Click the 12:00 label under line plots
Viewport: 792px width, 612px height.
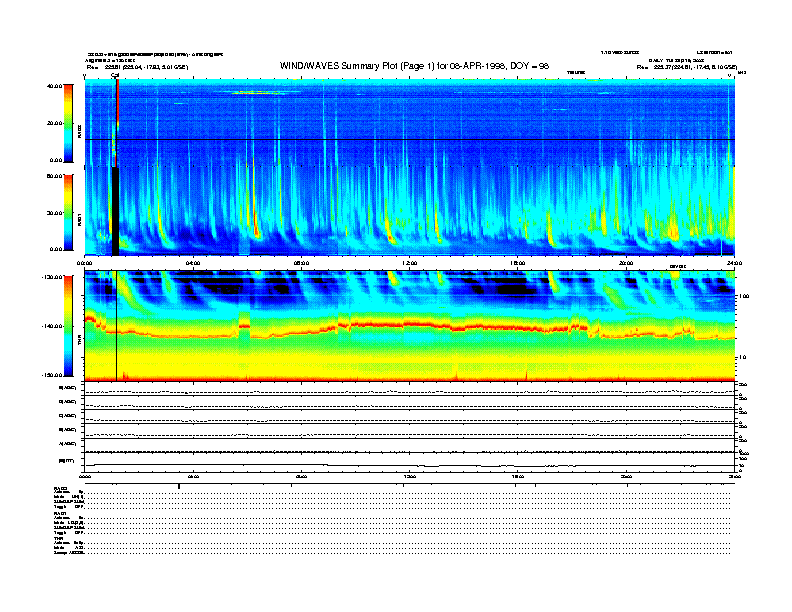410,476
